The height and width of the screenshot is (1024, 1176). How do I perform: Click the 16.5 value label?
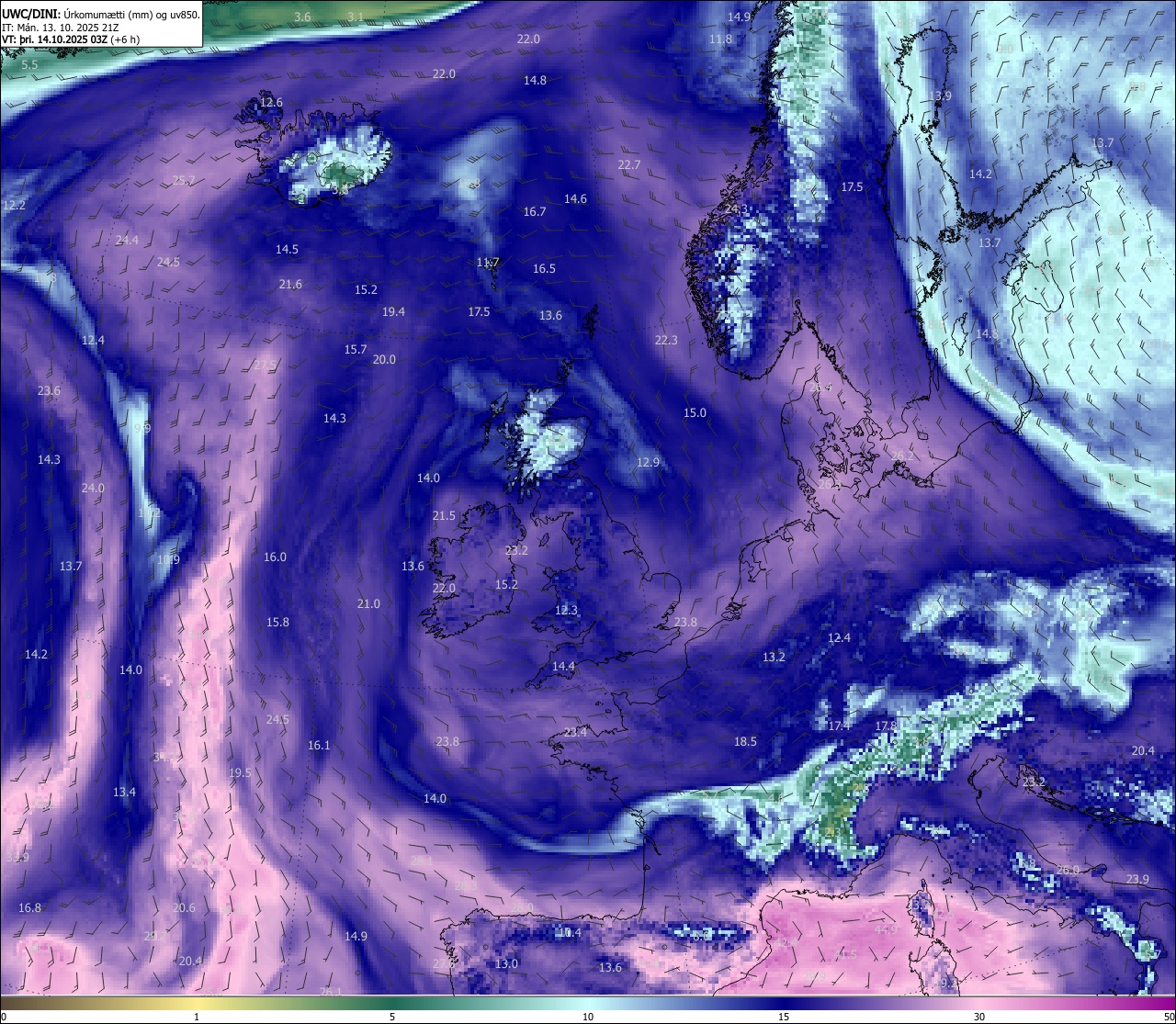click(x=544, y=268)
